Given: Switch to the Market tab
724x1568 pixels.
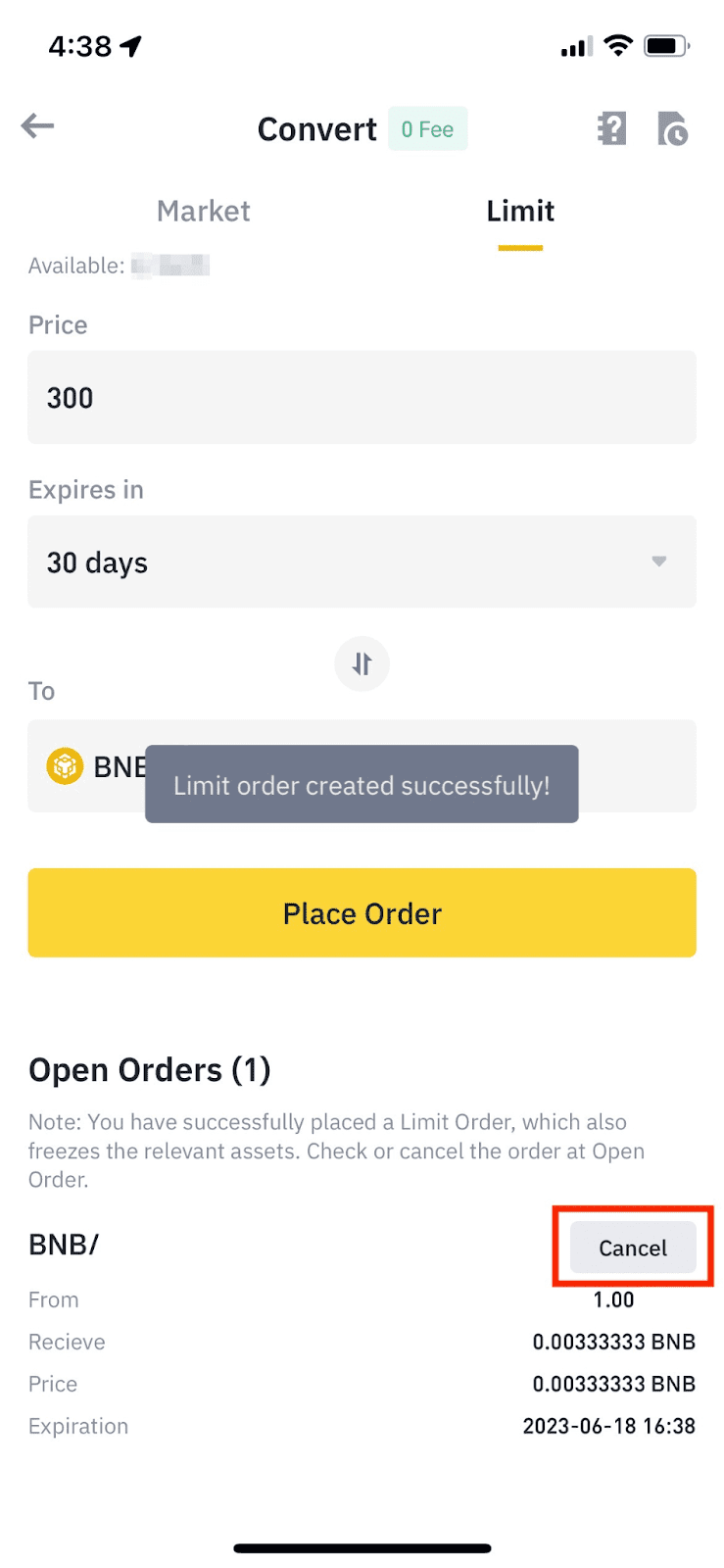Looking at the screenshot, I should 204,212.
